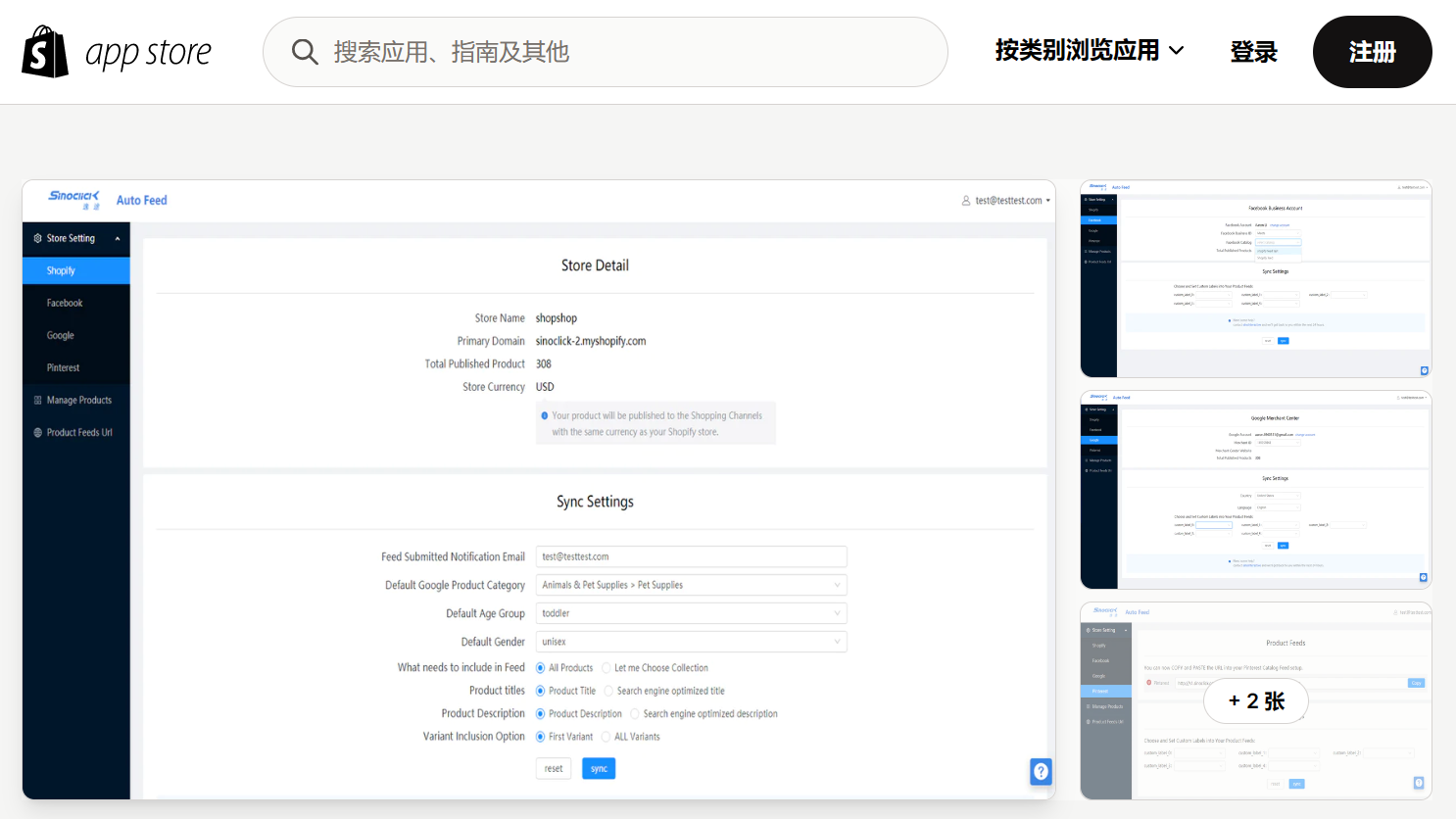
Task: Click the Manage Products grid icon
Action: point(38,400)
